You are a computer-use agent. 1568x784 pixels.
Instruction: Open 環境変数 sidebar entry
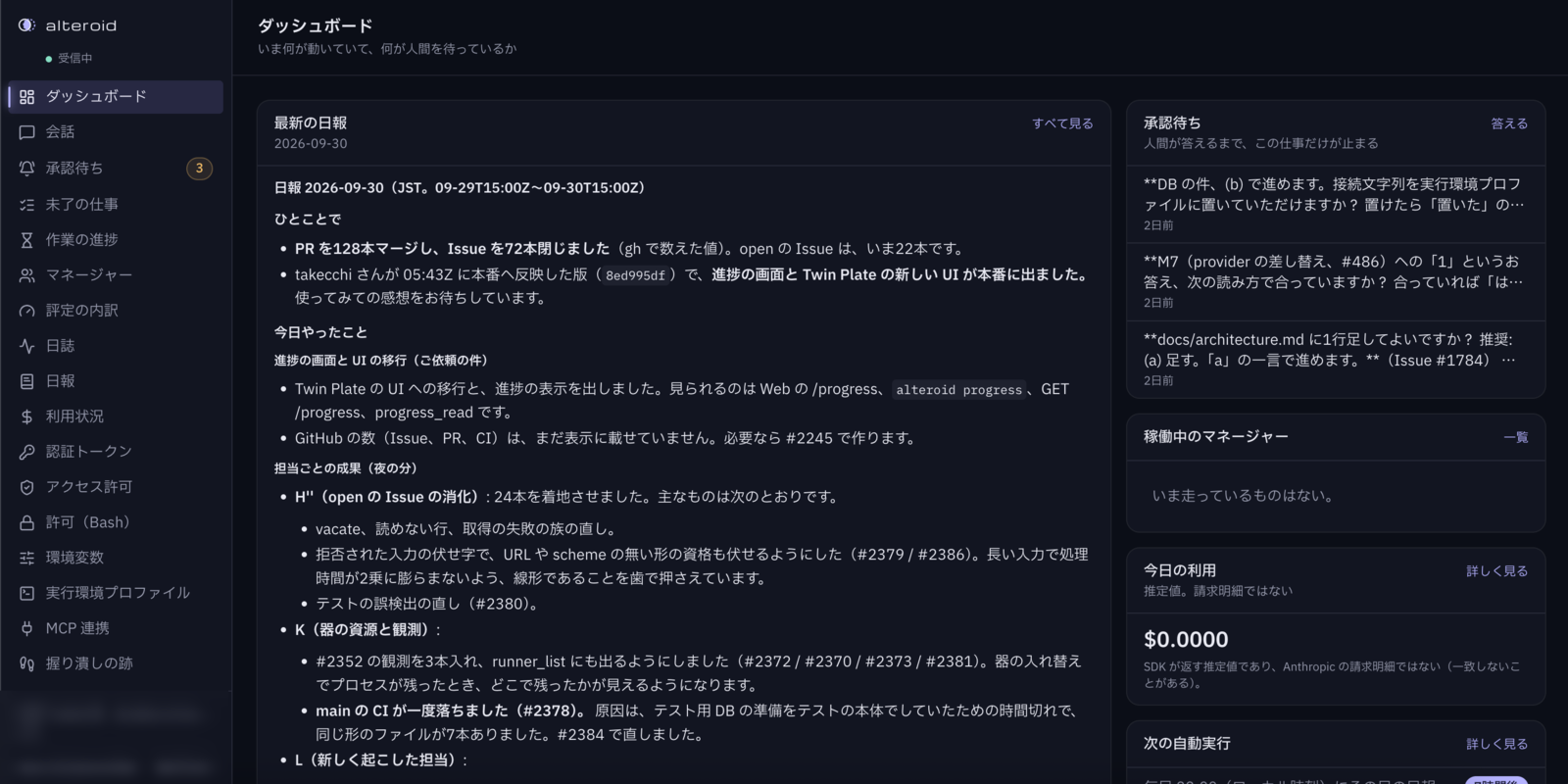coord(116,558)
